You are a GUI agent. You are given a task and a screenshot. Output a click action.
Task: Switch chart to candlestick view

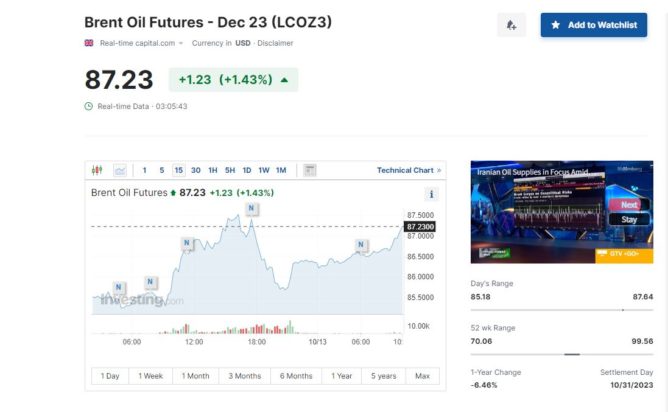click(97, 170)
